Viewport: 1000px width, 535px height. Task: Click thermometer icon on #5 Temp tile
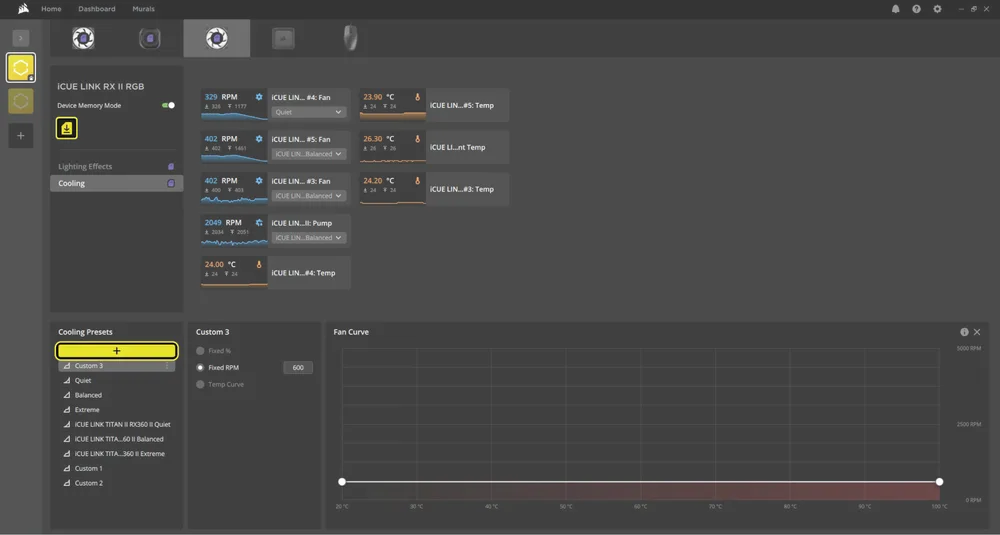pyautogui.click(x=418, y=97)
